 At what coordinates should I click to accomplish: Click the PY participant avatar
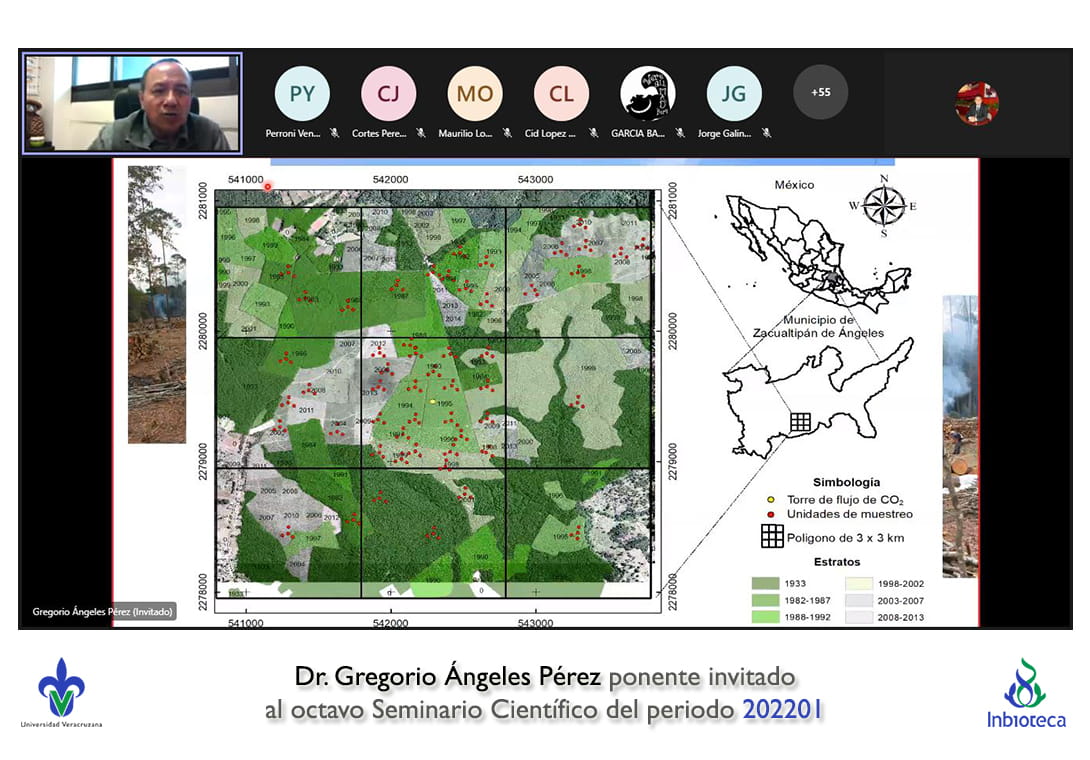(302, 94)
